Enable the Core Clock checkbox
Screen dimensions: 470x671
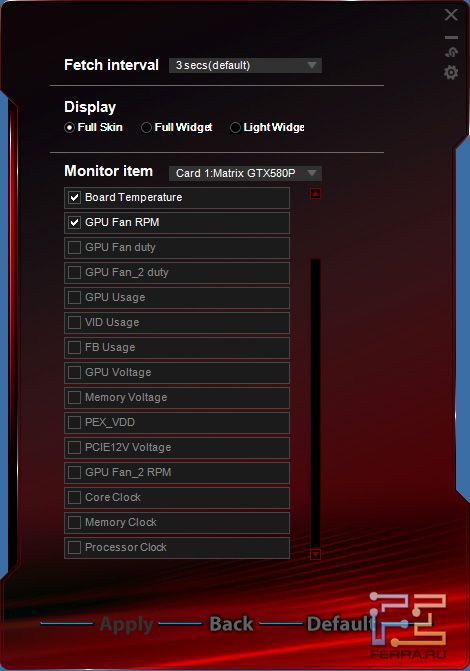(74, 498)
